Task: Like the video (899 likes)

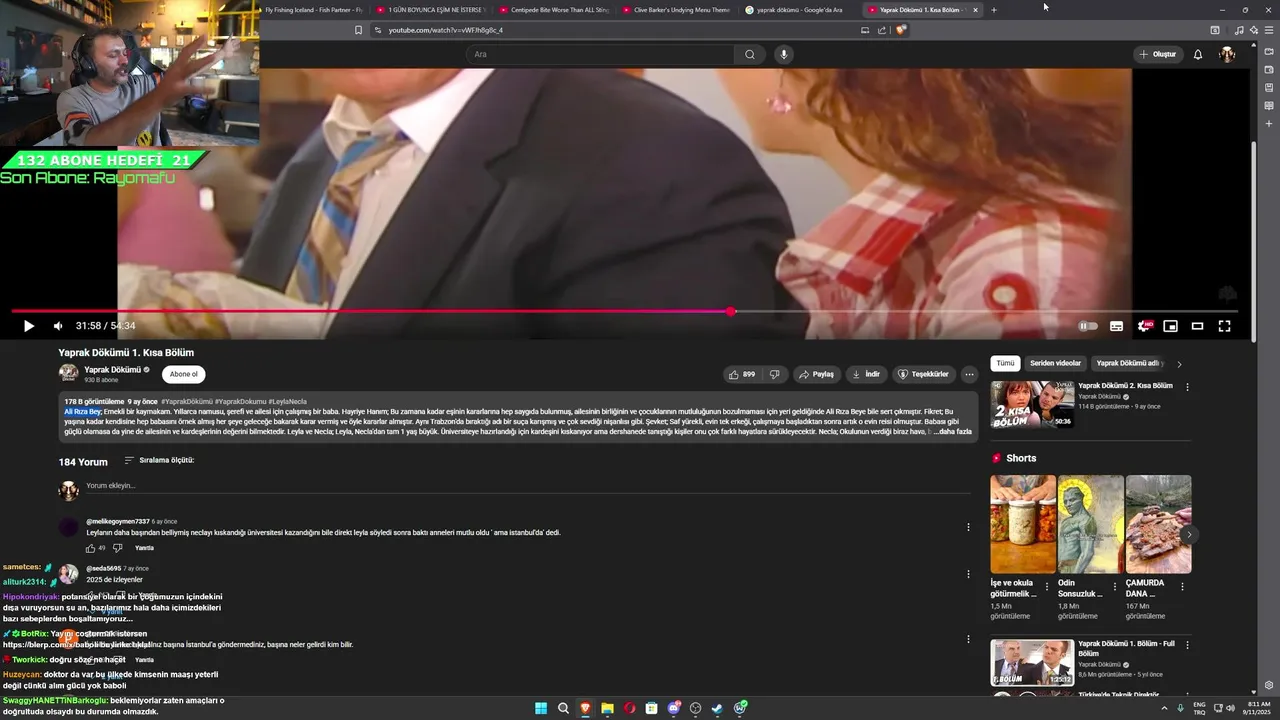Action: point(742,374)
